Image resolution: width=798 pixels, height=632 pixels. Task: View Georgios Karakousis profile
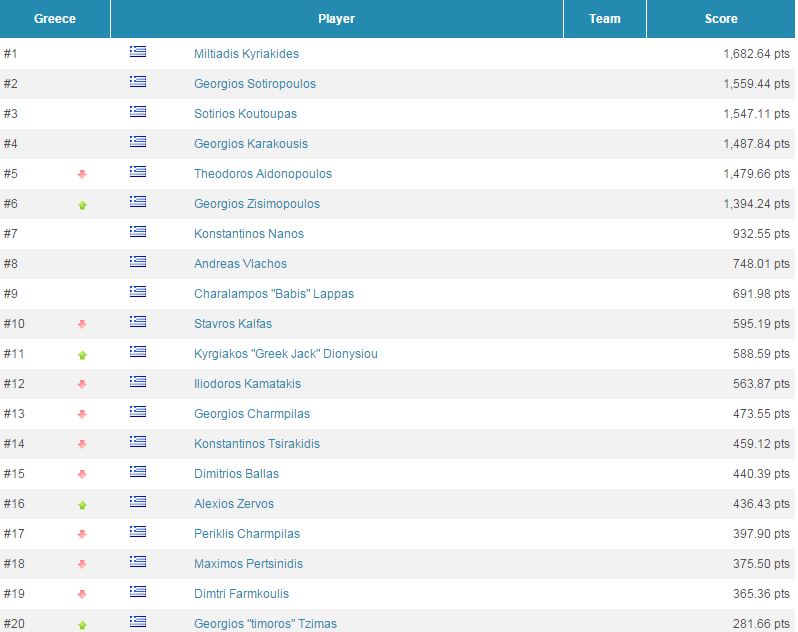[x=251, y=143]
